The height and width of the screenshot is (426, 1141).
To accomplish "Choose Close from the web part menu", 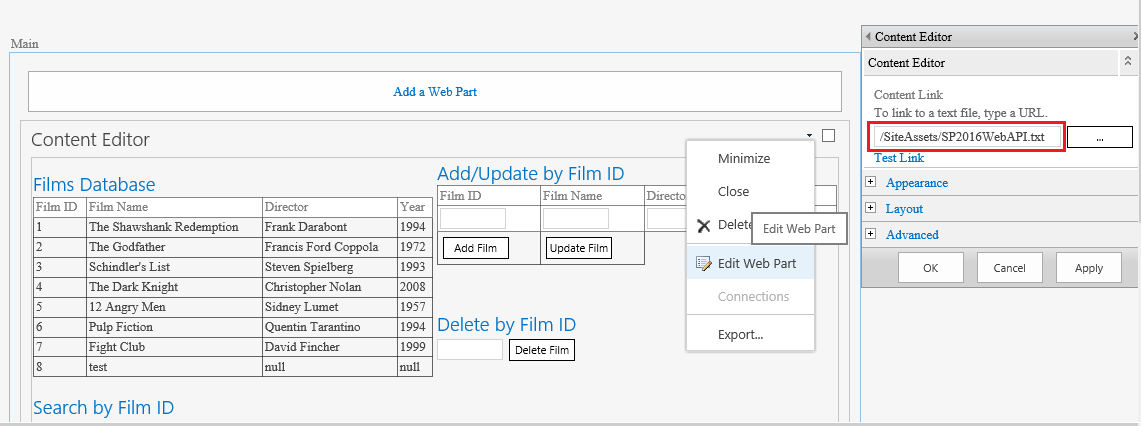I will (x=733, y=192).
